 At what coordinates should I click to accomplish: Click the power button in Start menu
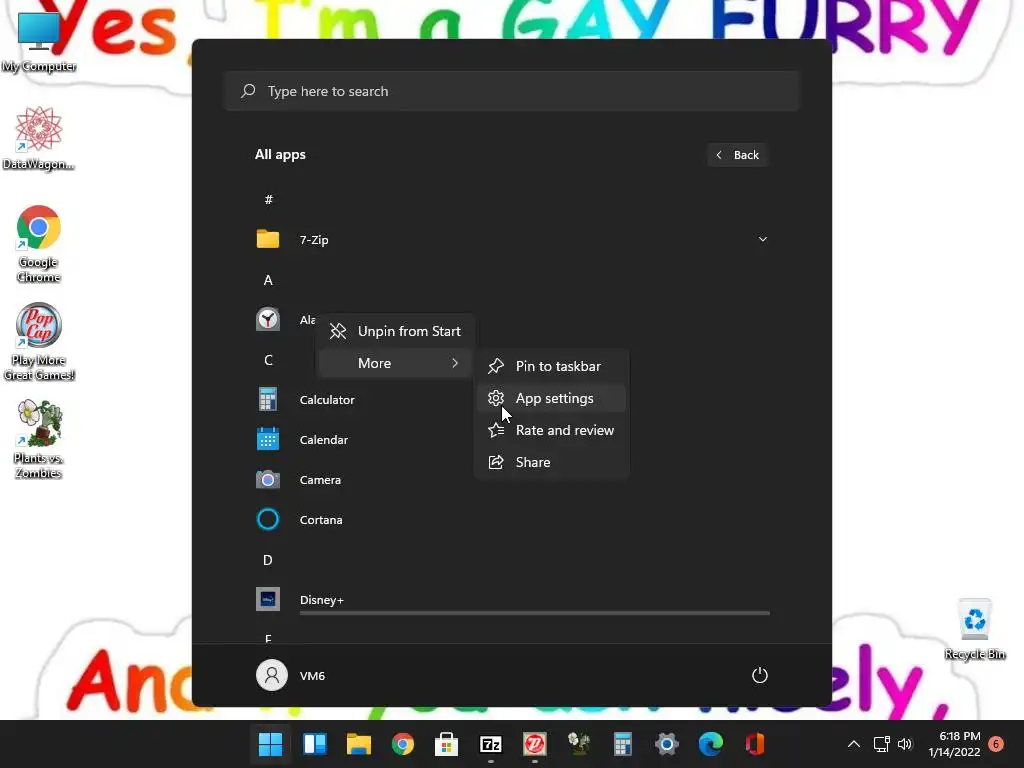point(760,675)
